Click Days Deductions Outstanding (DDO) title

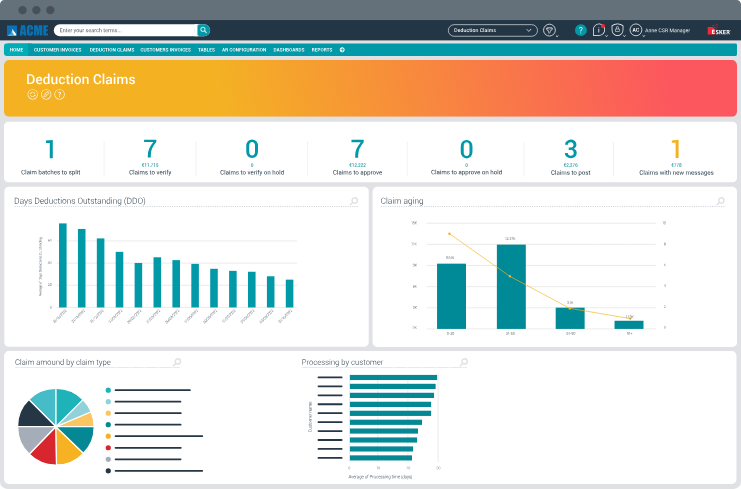click(x=80, y=201)
